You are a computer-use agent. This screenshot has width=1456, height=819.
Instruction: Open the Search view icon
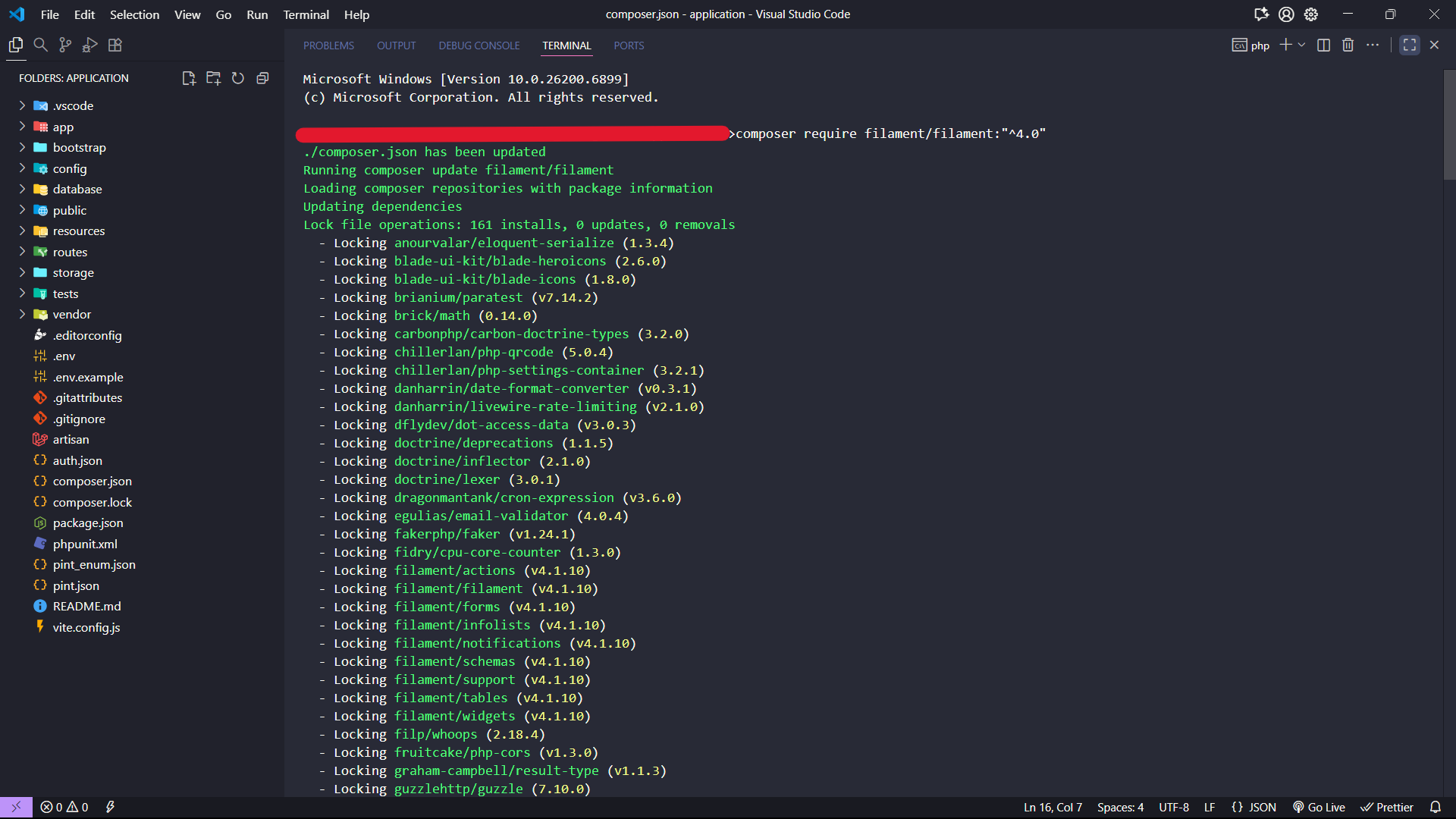pyautogui.click(x=41, y=45)
